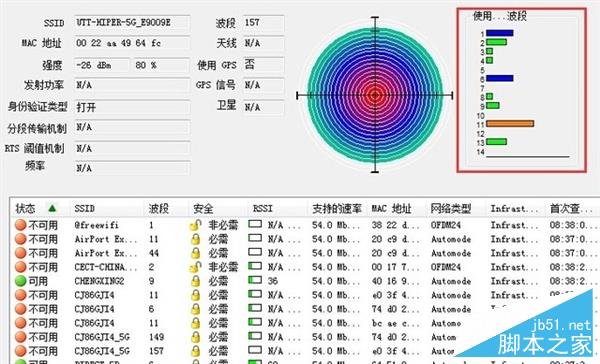The image size is (600, 364).
Task: Click status icon of CJ86GJI4 channel 6 row
Action: pos(21,309)
